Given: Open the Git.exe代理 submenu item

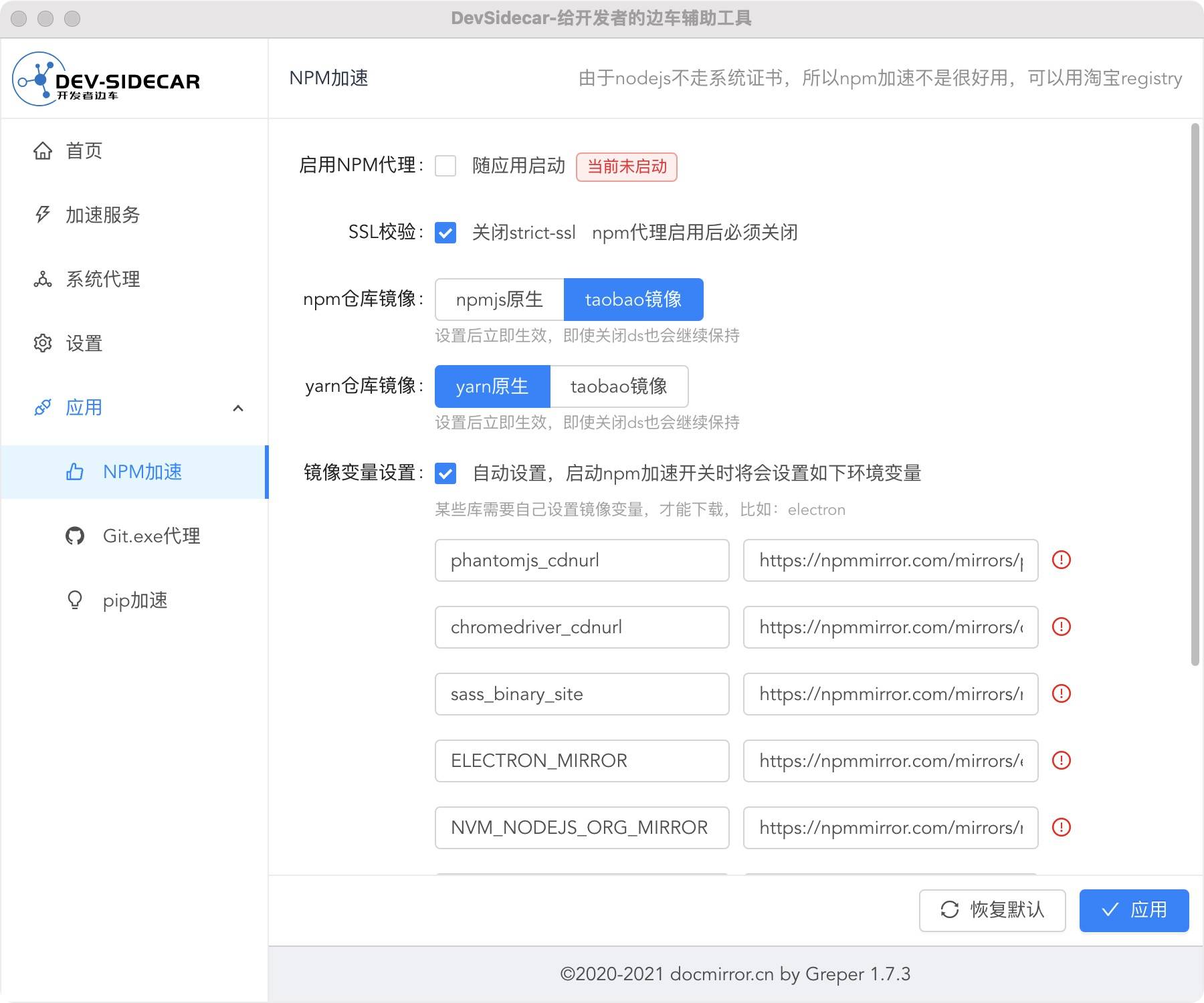Looking at the screenshot, I should tap(134, 536).
